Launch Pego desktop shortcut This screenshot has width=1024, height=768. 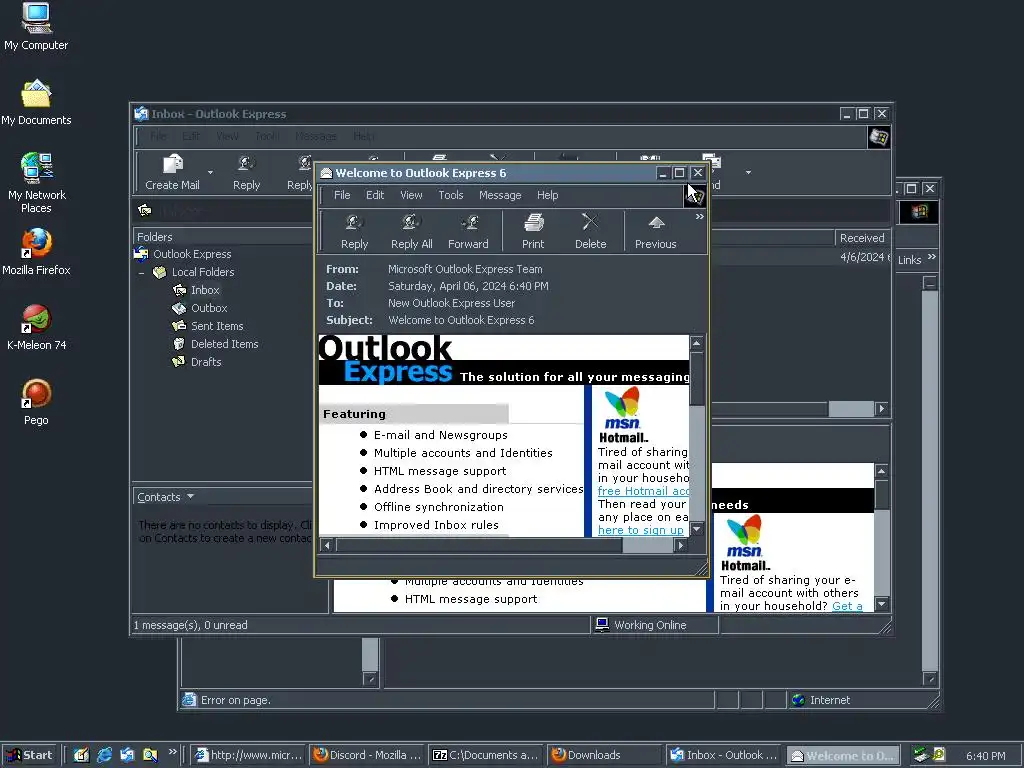click(x=36, y=402)
